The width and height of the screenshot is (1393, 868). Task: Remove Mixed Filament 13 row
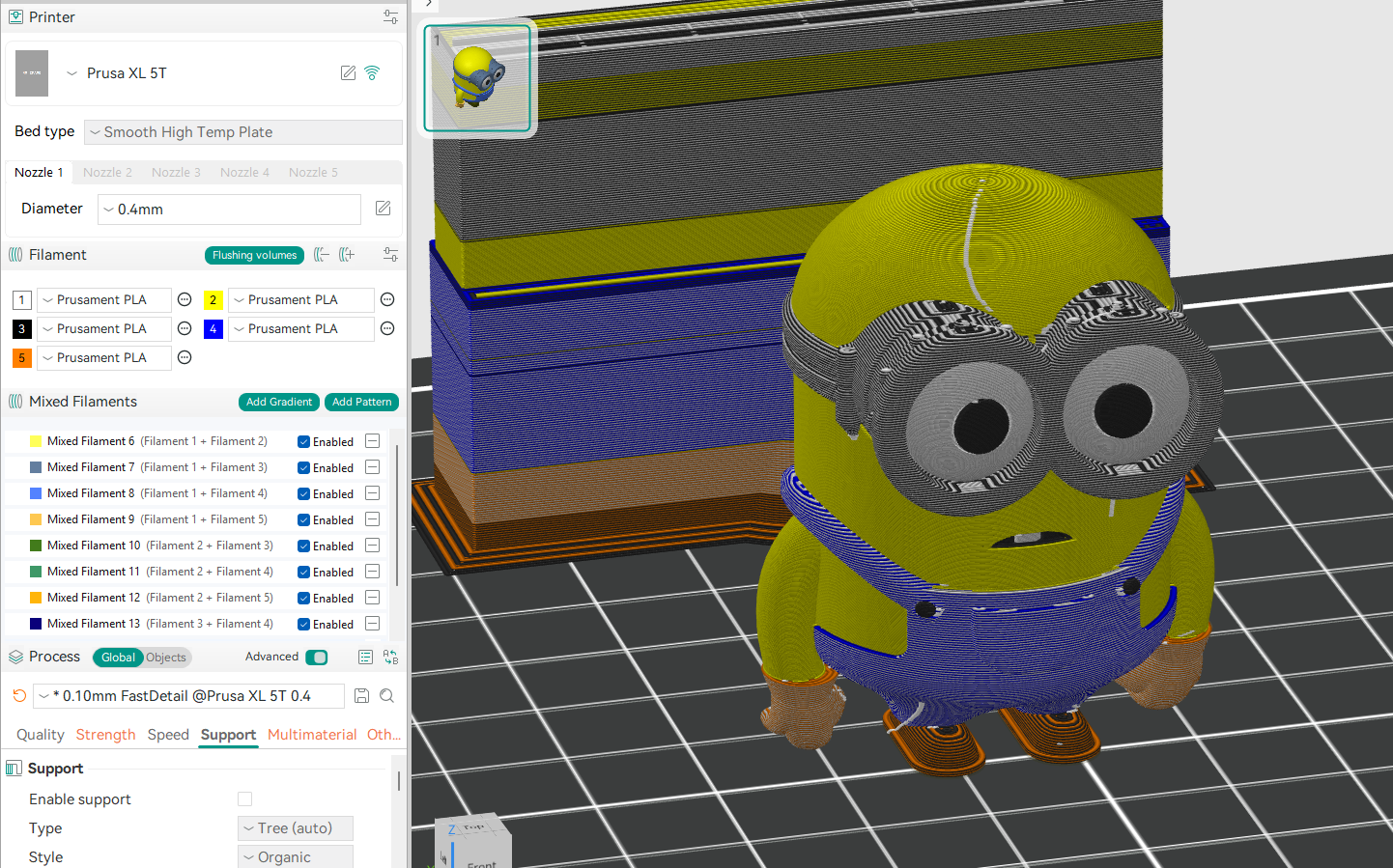pyautogui.click(x=373, y=624)
